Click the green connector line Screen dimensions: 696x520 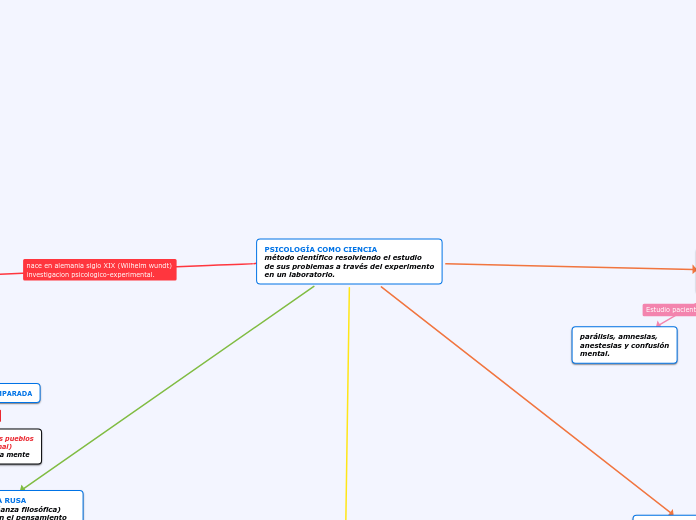(169, 387)
